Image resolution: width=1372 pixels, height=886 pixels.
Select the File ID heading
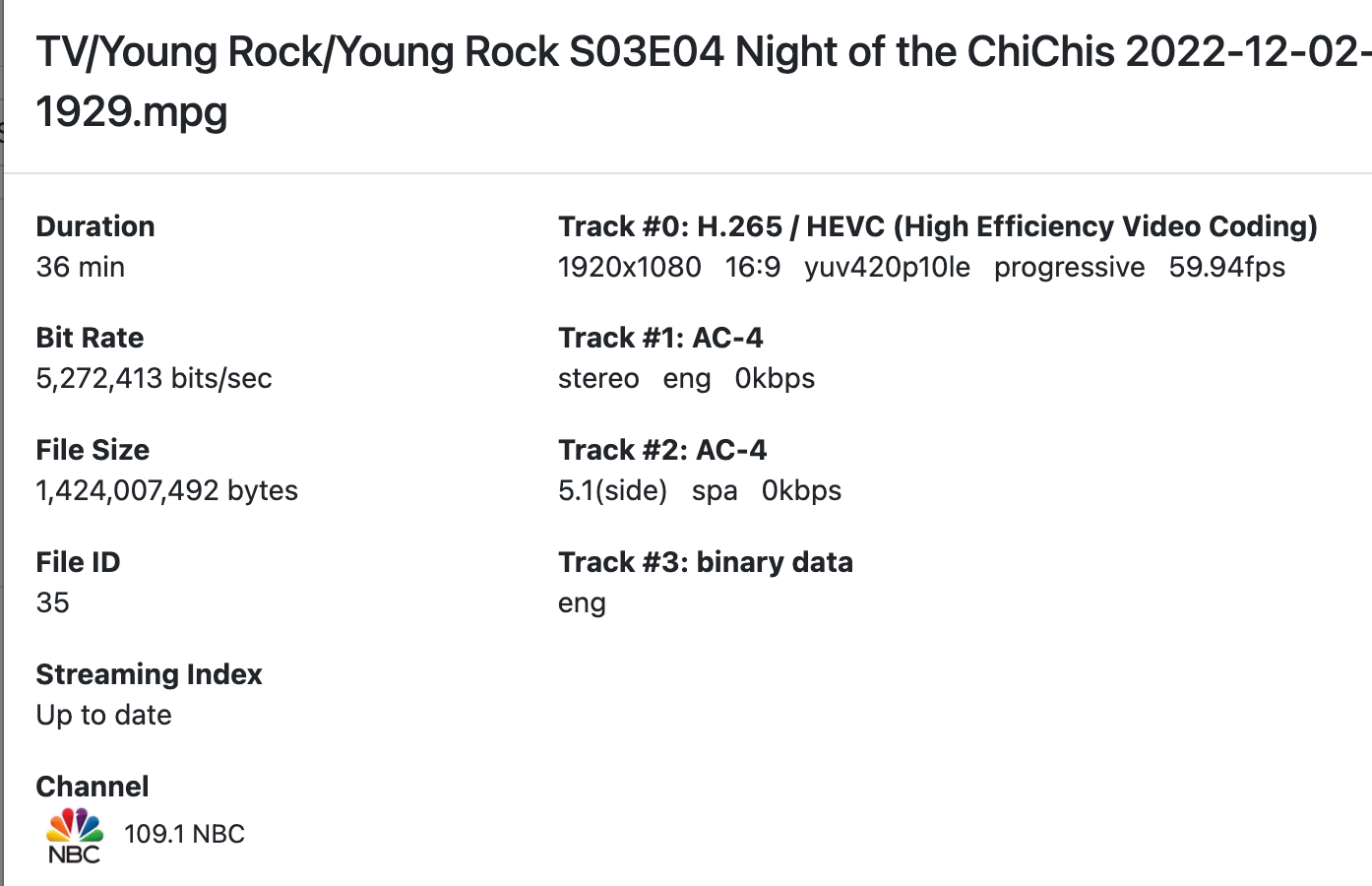point(78,562)
